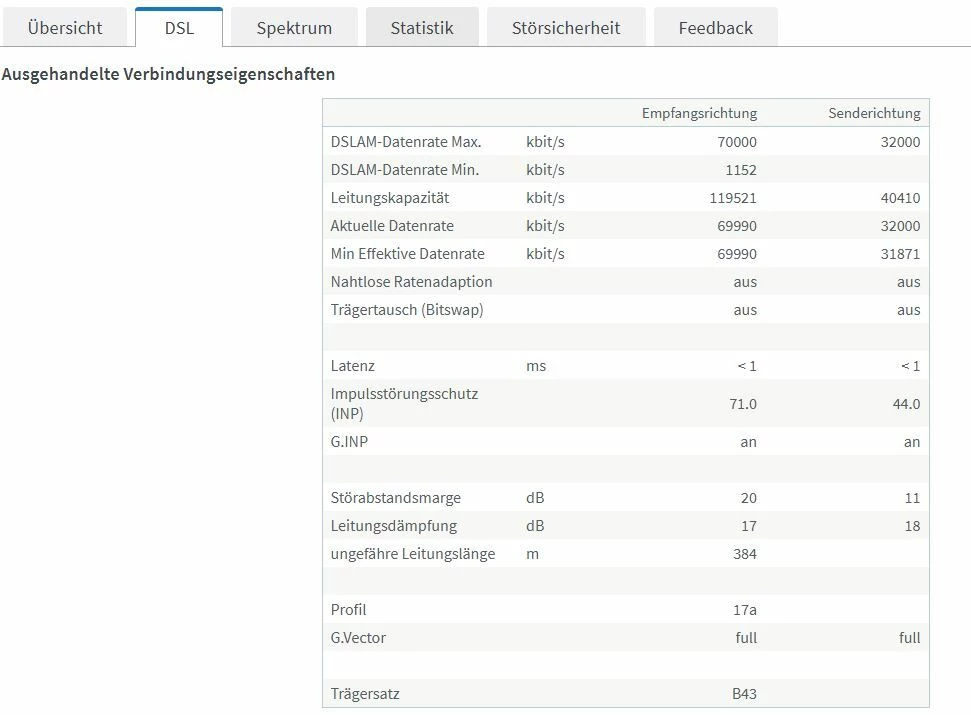The width and height of the screenshot is (971, 715).
Task: Click the Leitungsdämpfung row label
Action: pyautogui.click(x=394, y=526)
